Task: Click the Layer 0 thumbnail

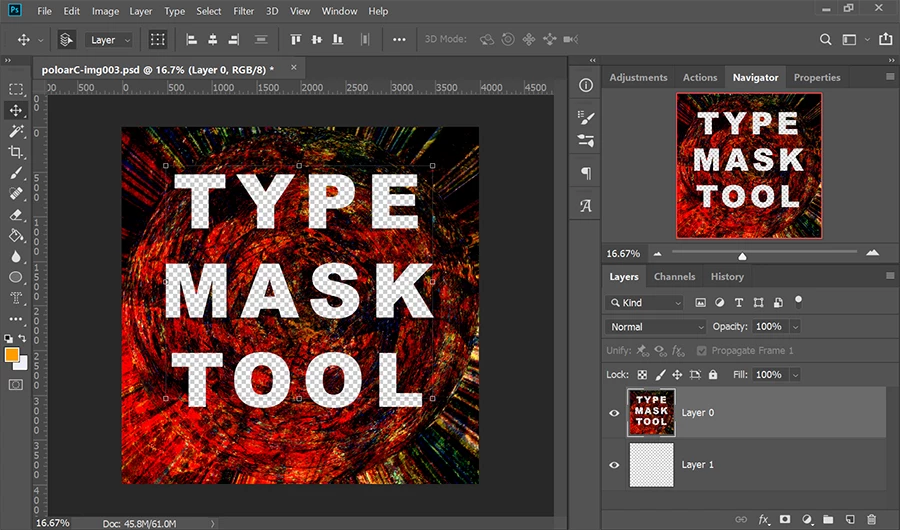Action: (x=650, y=412)
